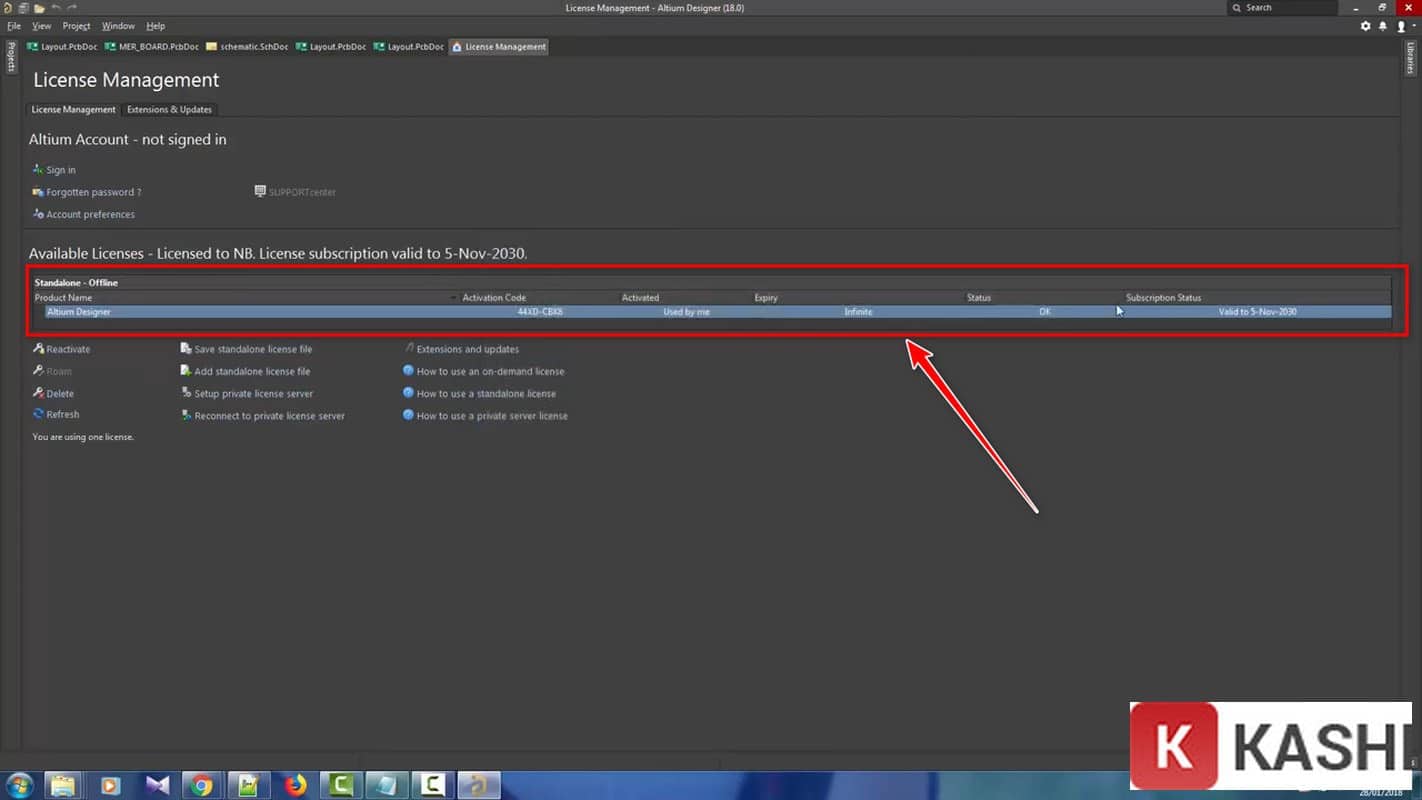Open Google Chrome from the taskbar
This screenshot has height=800, width=1422.
tap(202, 786)
